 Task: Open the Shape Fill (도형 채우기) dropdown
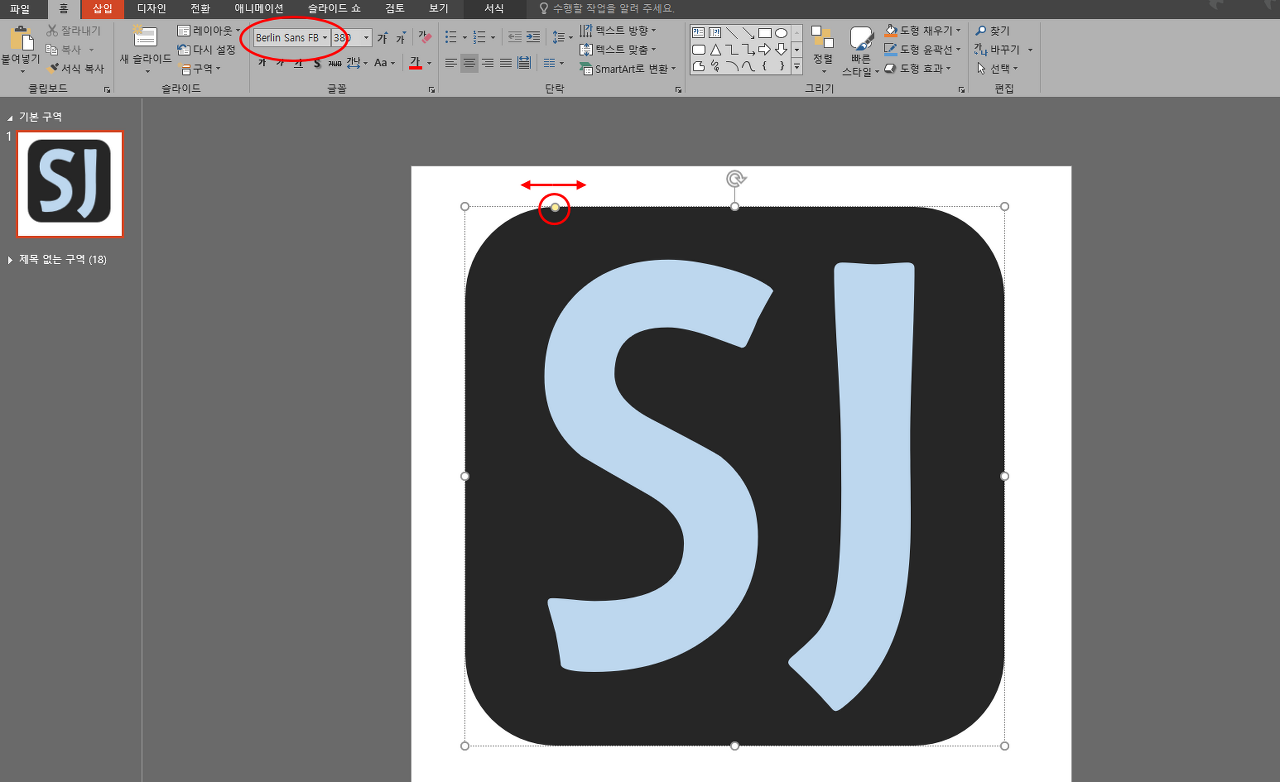coord(923,31)
